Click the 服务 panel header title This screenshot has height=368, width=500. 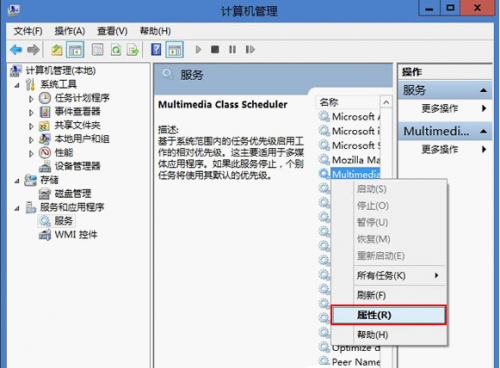click(x=192, y=75)
